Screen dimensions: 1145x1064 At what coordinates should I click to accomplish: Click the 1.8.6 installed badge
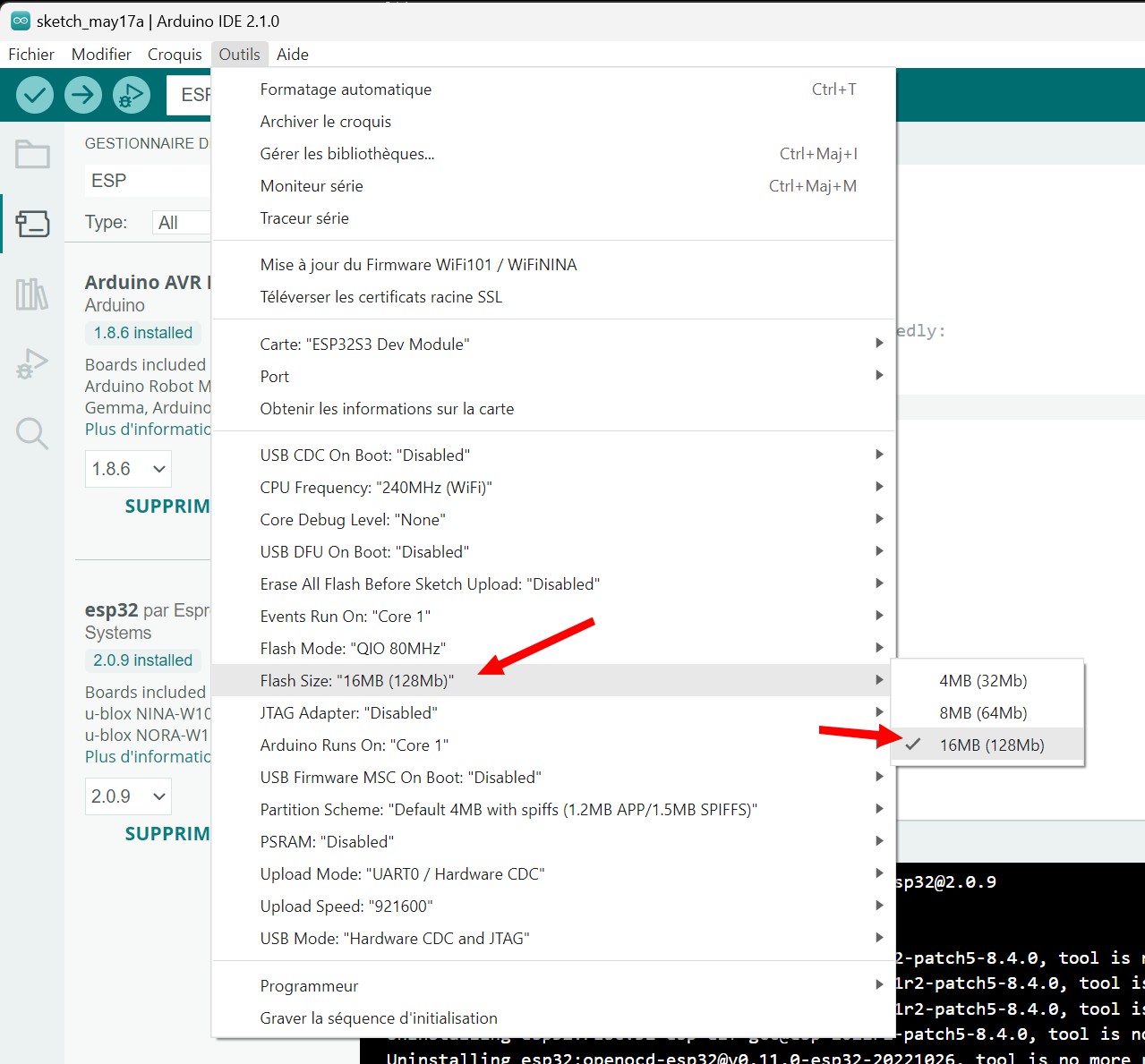[143, 333]
